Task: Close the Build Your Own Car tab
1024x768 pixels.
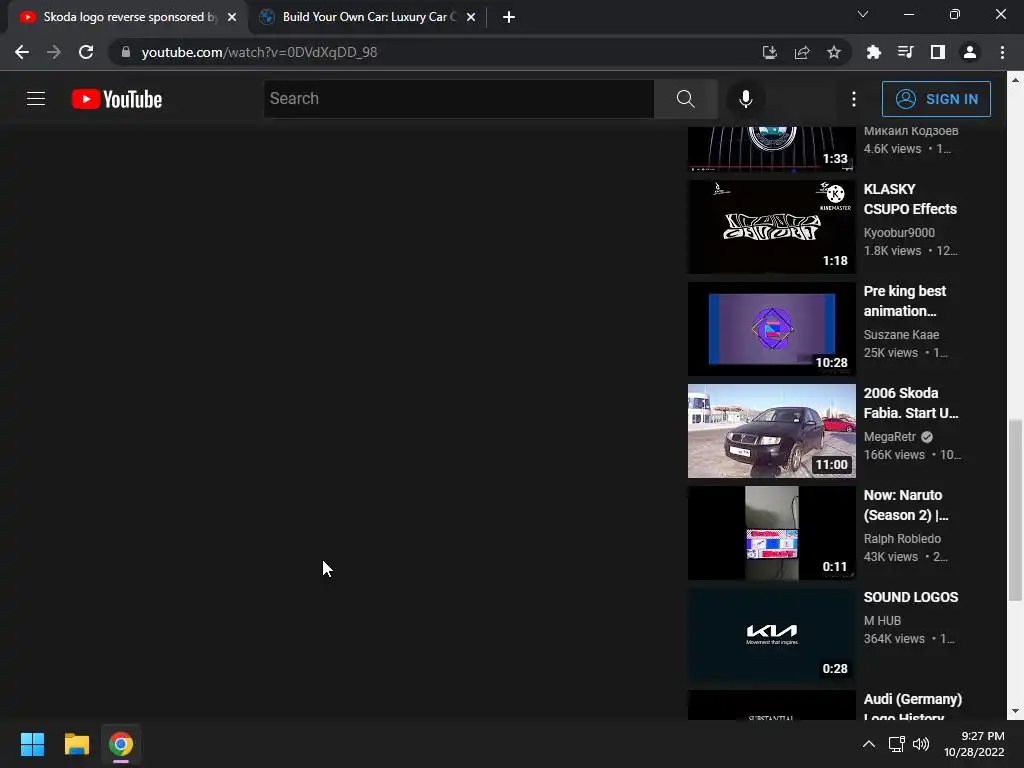Action: pyautogui.click(x=471, y=17)
